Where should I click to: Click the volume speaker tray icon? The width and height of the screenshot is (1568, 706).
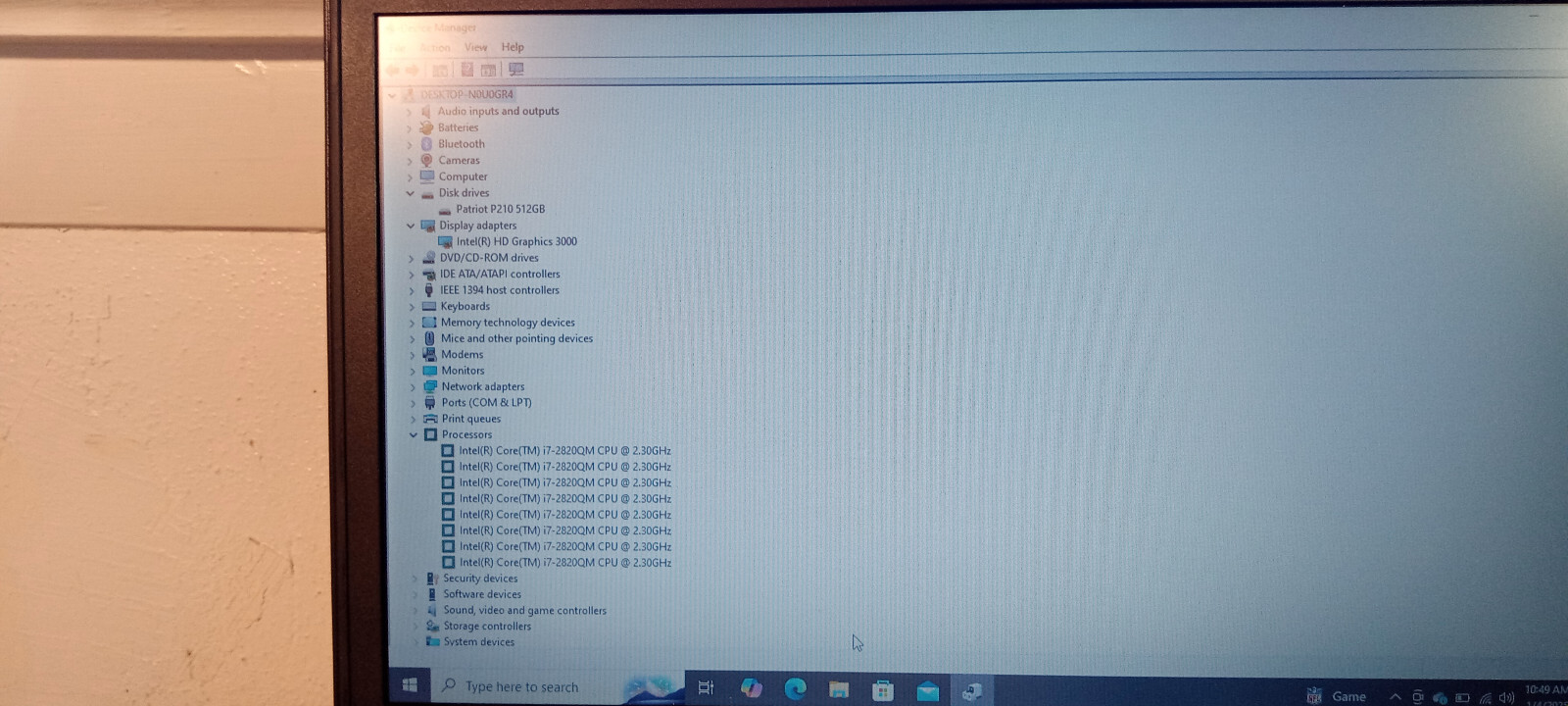[x=1506, y=698]
